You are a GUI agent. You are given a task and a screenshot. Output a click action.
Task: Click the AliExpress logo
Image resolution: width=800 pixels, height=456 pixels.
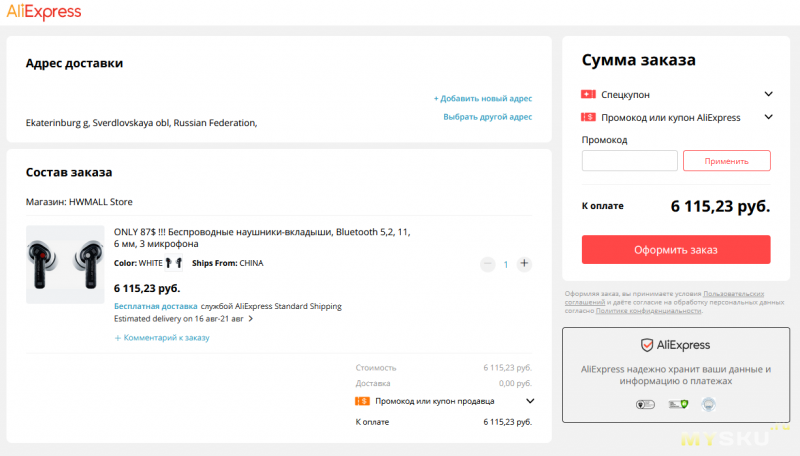(x=44, y=11)
